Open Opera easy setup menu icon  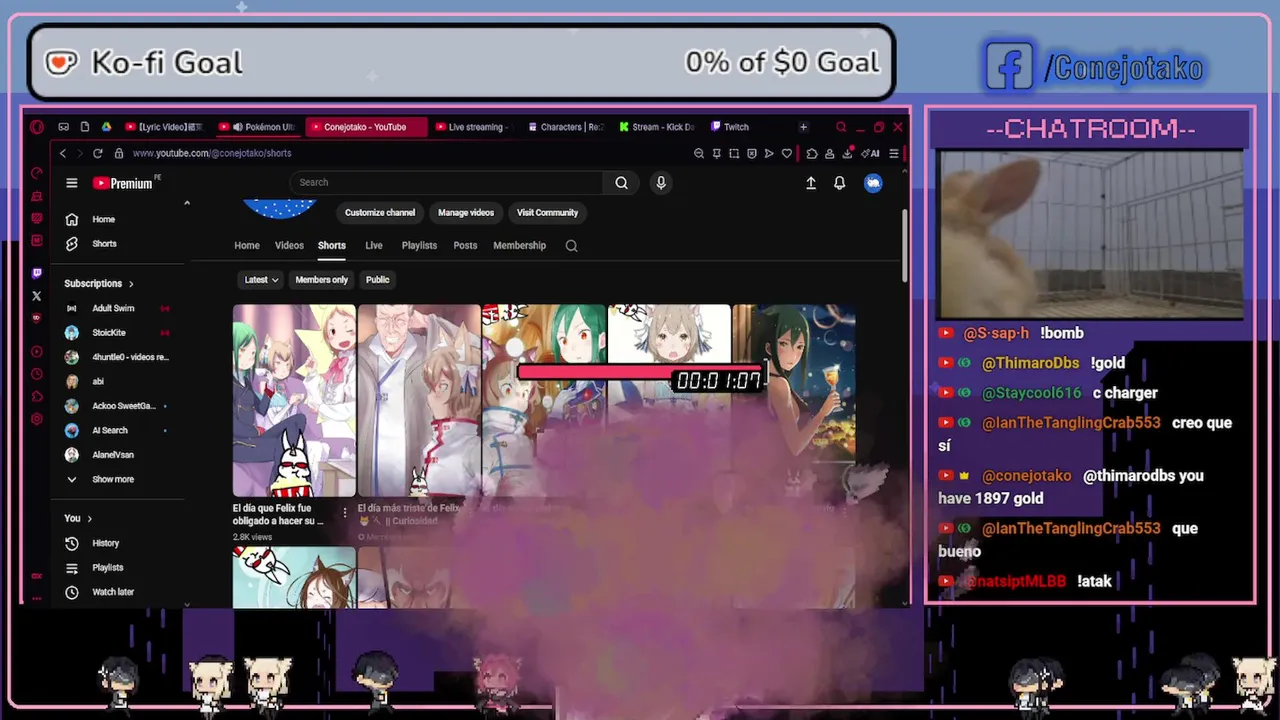(x=894, y=153)
